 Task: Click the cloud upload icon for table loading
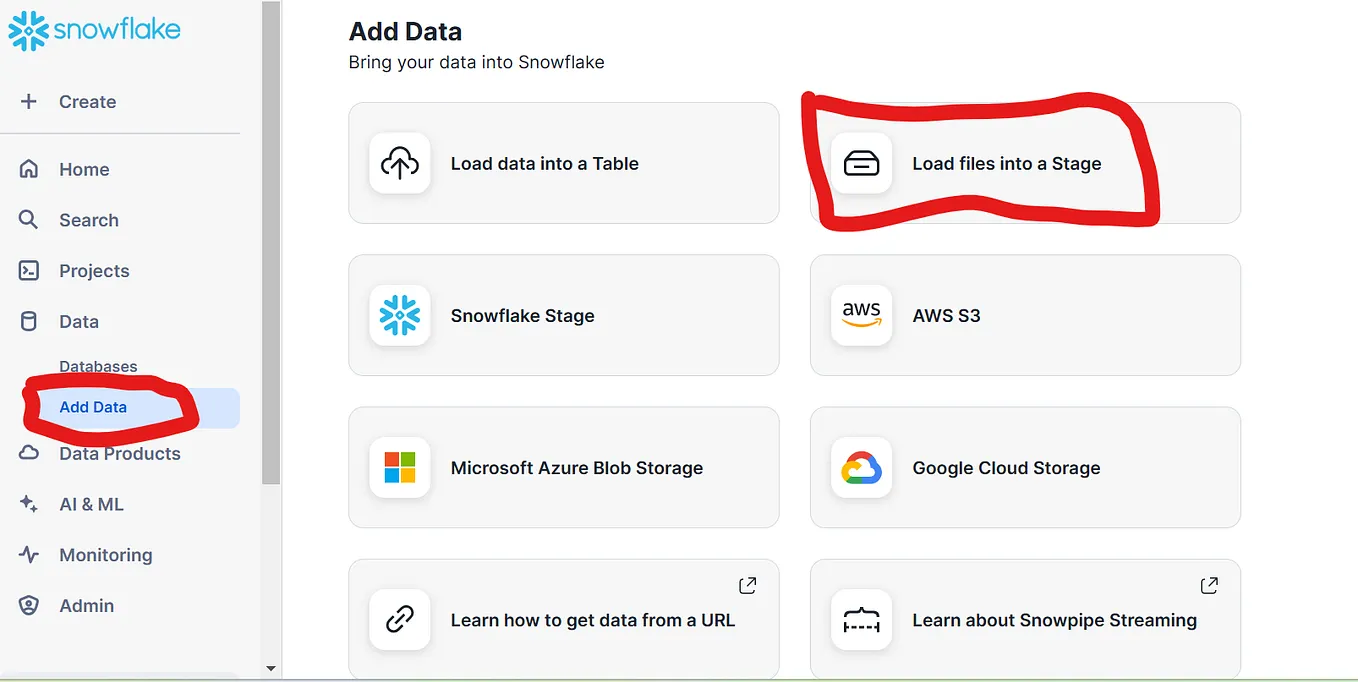(400, 163)
